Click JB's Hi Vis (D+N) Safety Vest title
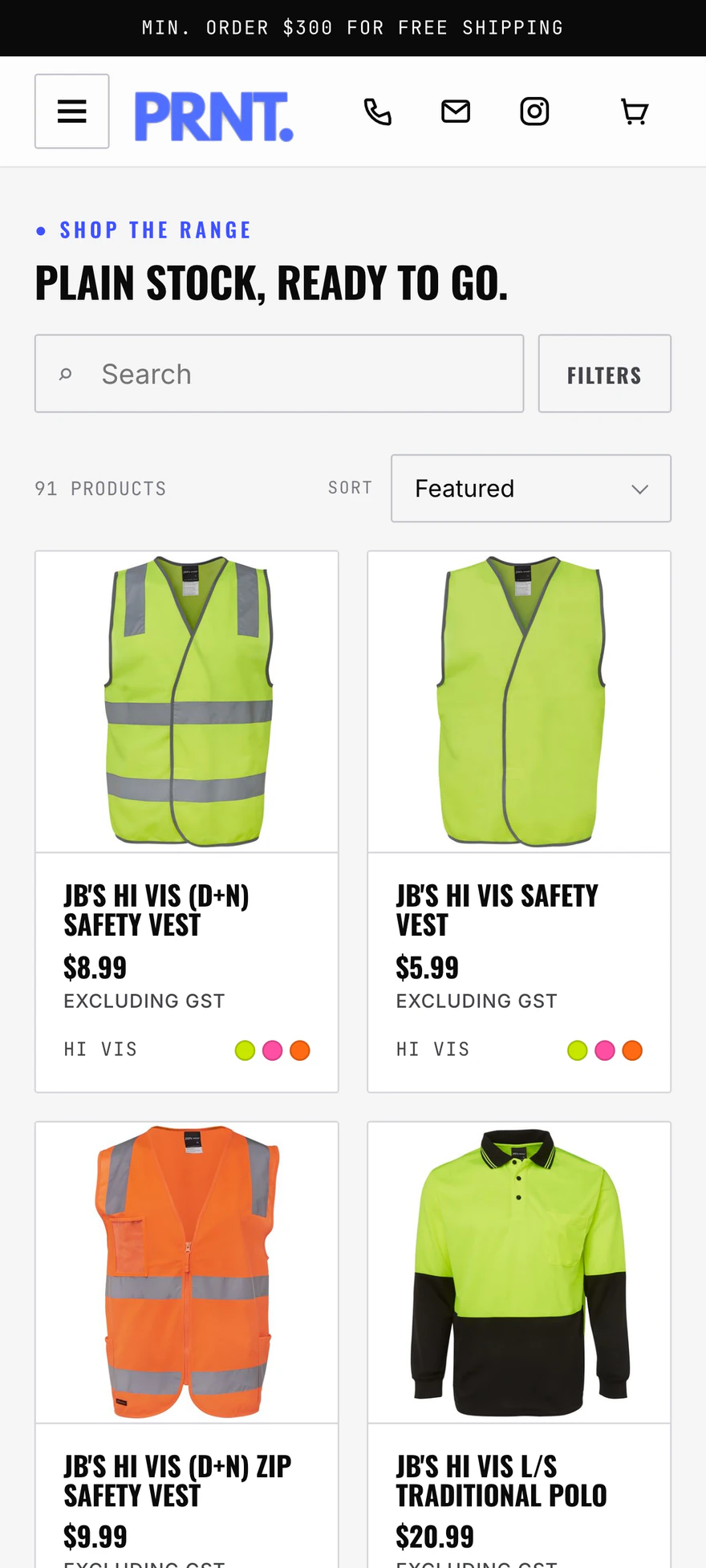Image resolution: width=706 pixels, height=1568 pixels. (156, 911)
